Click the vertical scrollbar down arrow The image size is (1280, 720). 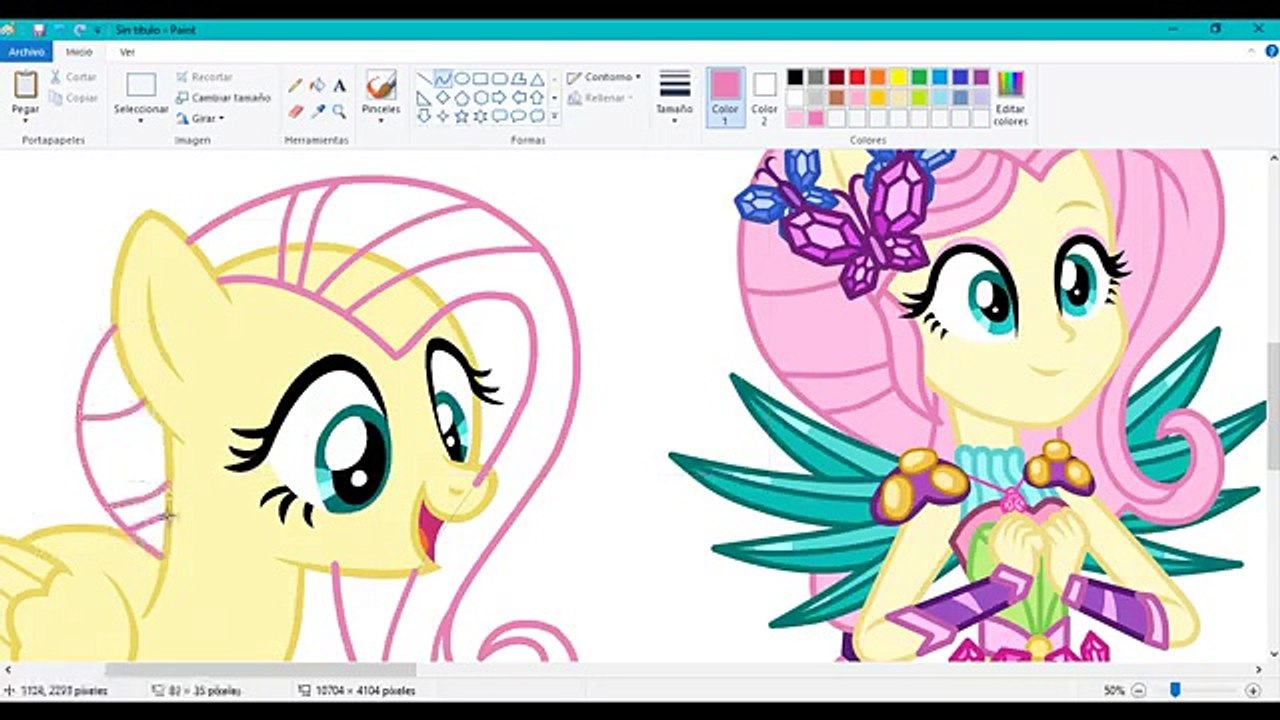(1274, 655)
